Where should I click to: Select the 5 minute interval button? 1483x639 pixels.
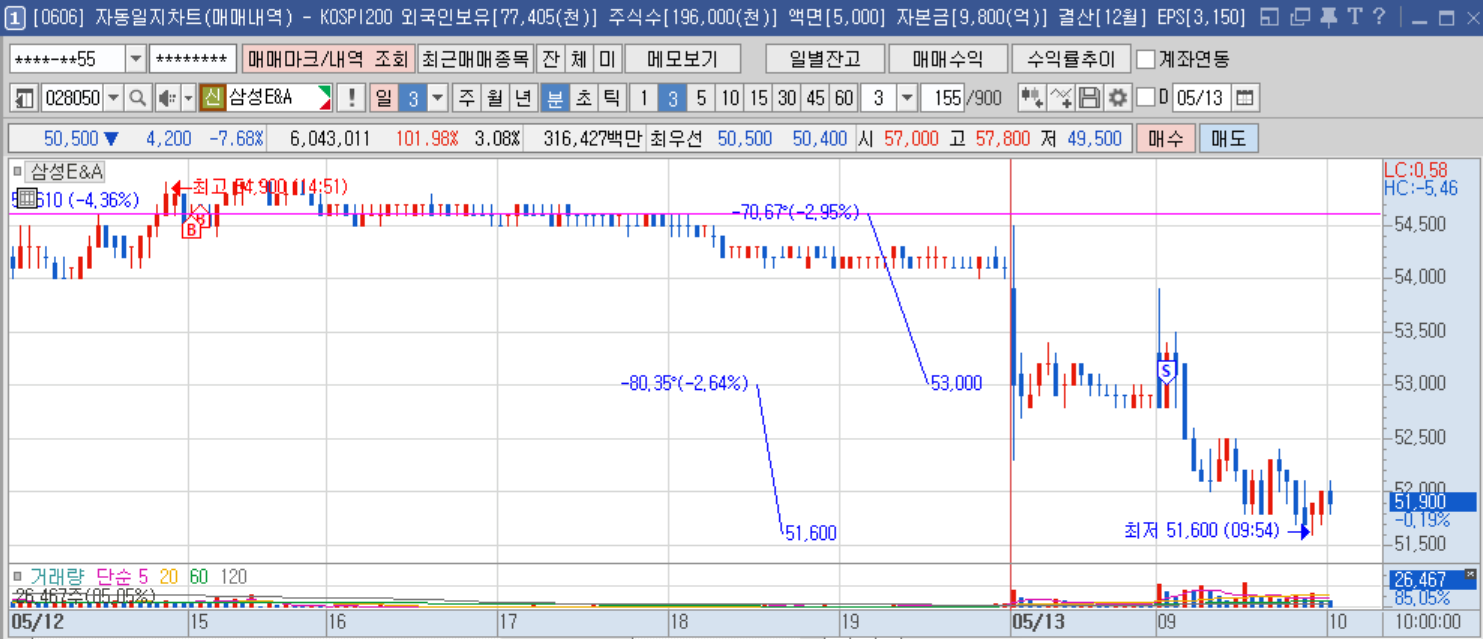(x=701, y=98)
